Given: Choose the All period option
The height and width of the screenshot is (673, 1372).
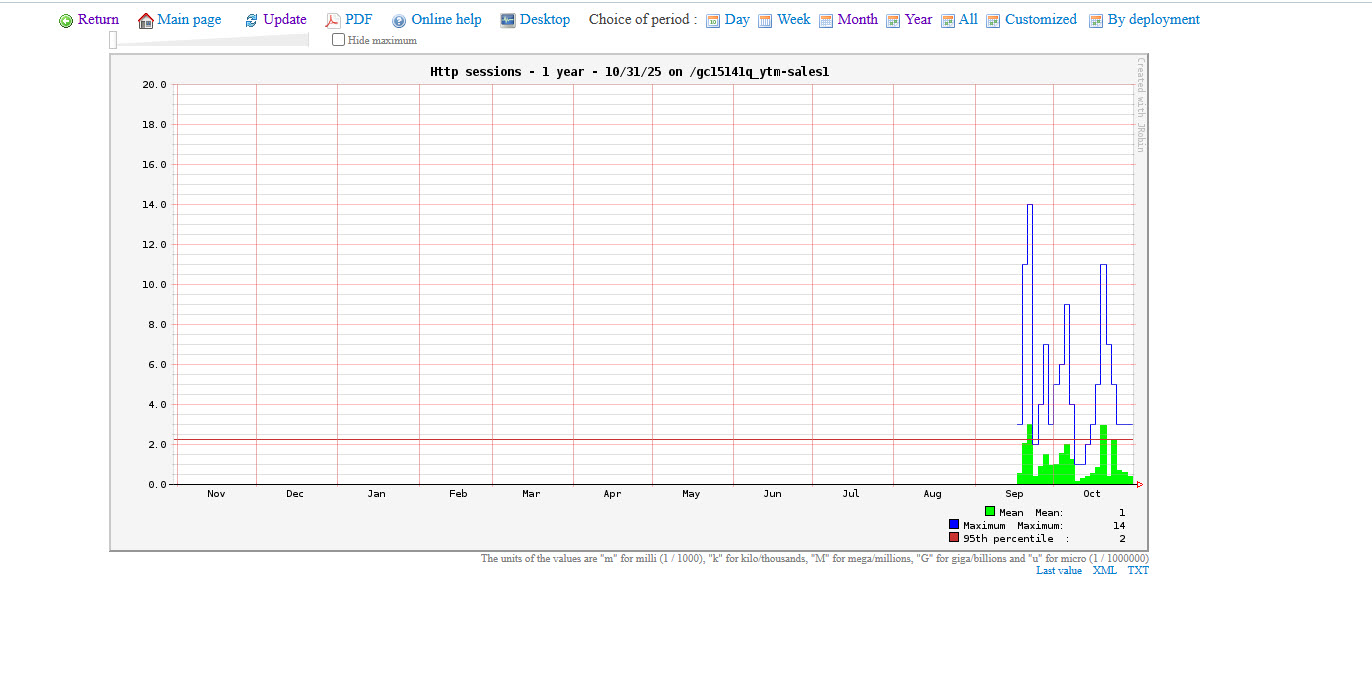Looking at the screenshot, I should pos(968,20).
